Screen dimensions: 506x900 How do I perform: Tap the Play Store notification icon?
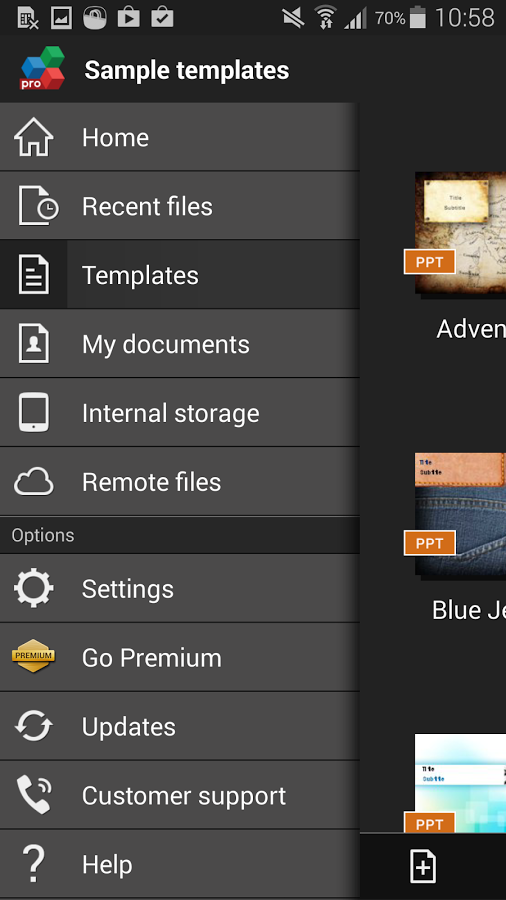coord(129,18)
